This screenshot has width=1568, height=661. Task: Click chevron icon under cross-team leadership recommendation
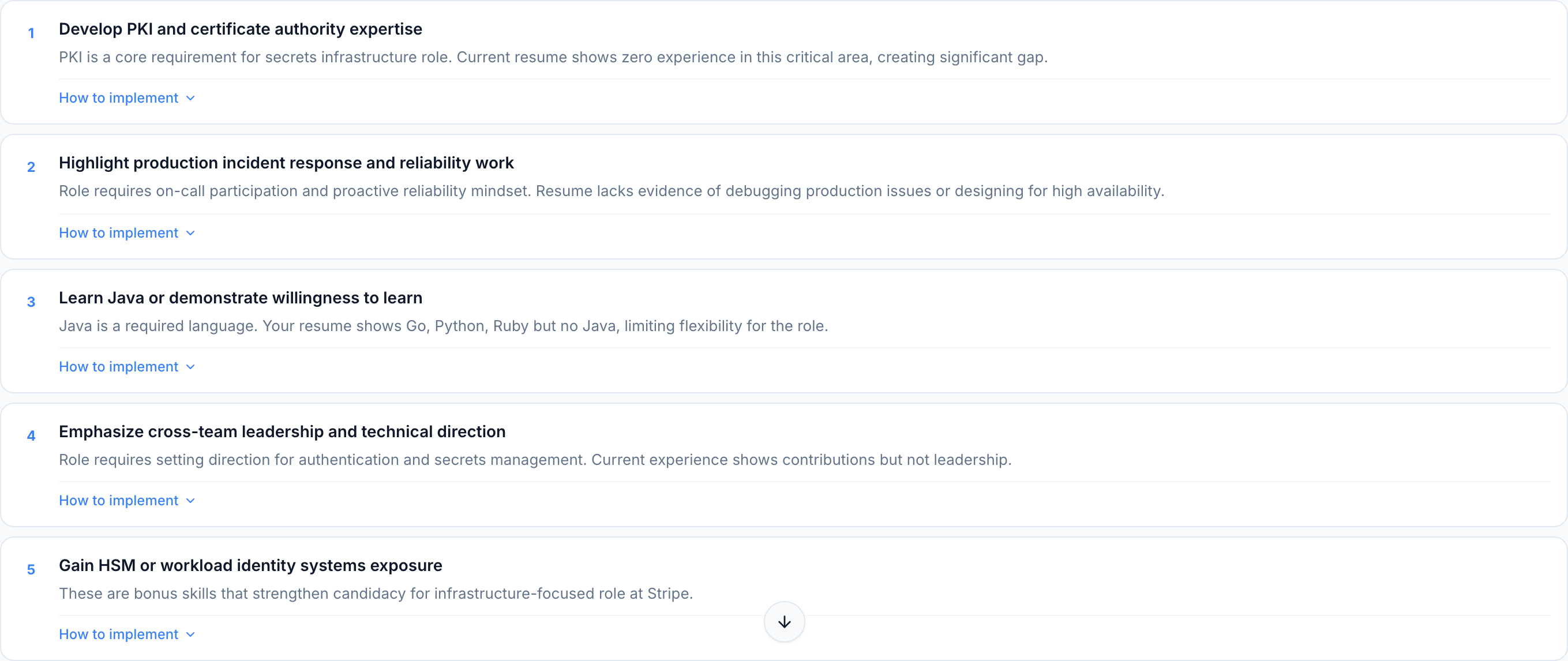(190, 501)
